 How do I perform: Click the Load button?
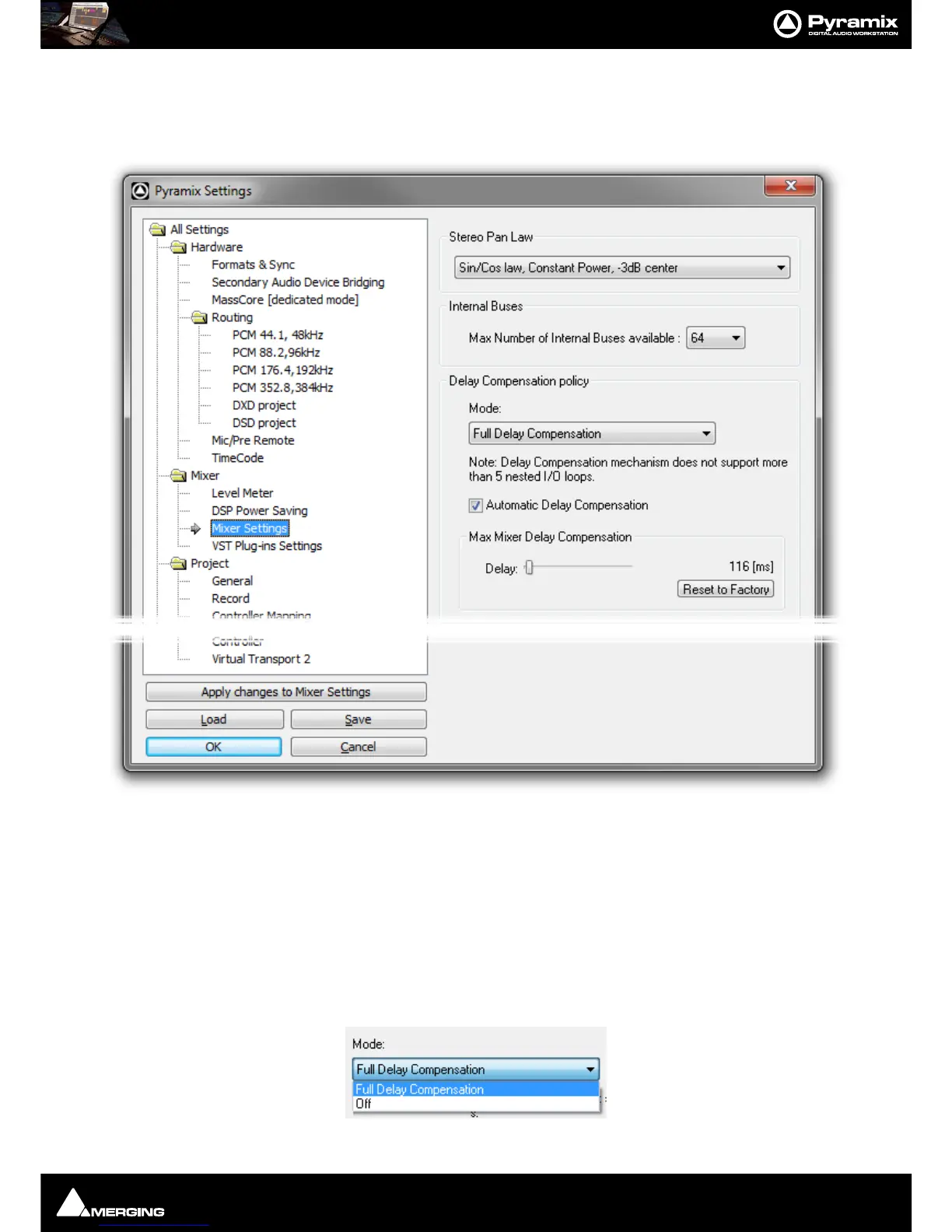(x=215, y=719)
